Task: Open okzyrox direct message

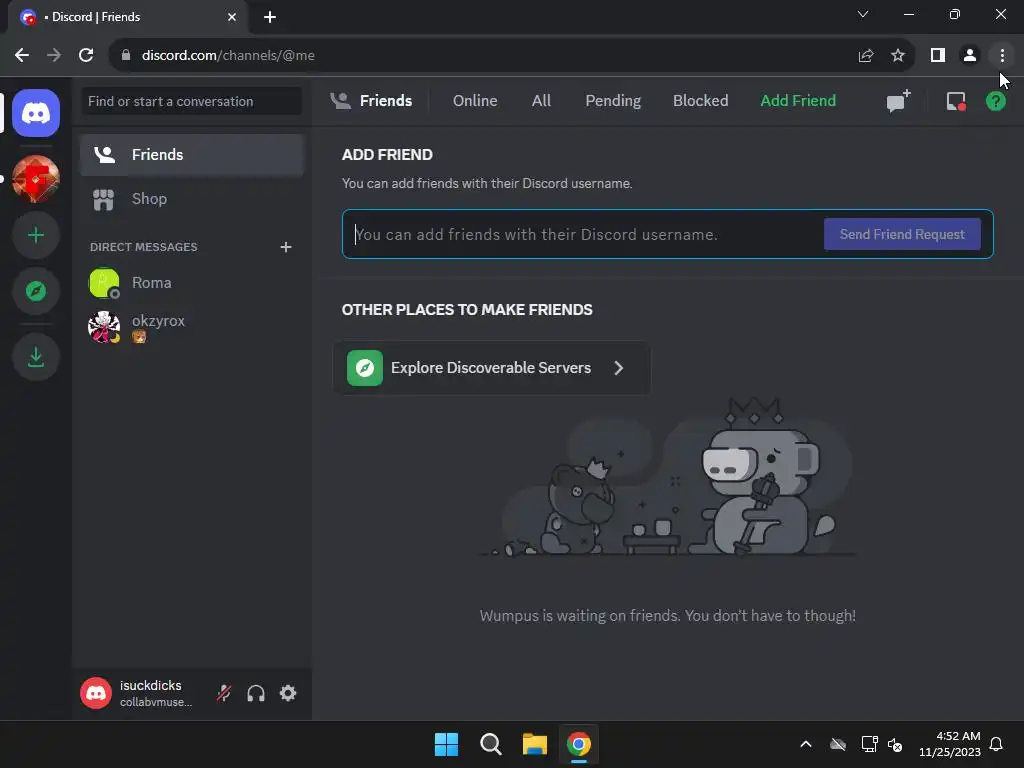Action: pyautogui.click(x=192, y=327)
